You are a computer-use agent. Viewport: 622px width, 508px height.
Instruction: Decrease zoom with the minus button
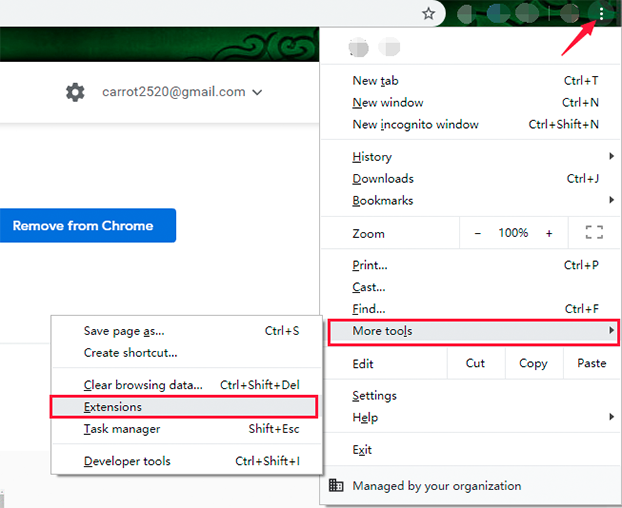point(478,233)
